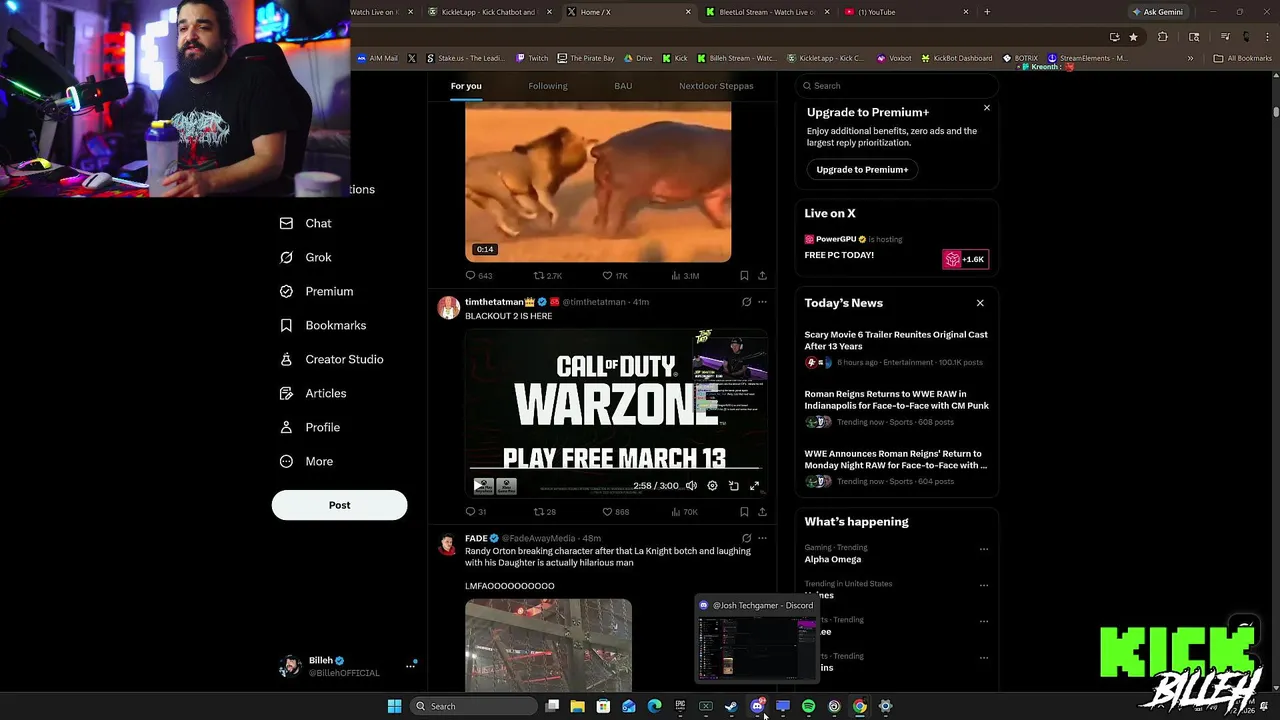Image resolution: width=1280 pixels, height=720 pixels.
Task: Enter fullscreen on the Warzone video
Action: pyautogui.click(x=755, y=486)
